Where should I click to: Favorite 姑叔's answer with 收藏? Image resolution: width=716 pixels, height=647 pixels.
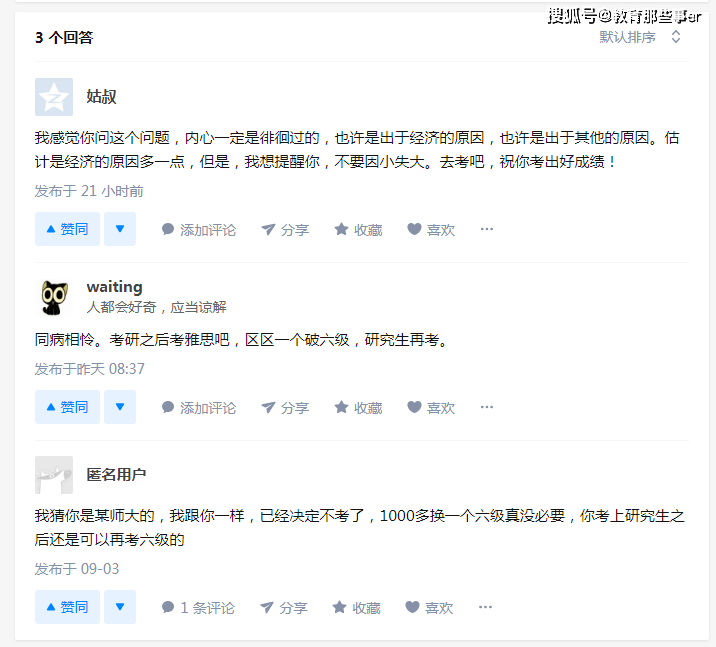[358, 230]
